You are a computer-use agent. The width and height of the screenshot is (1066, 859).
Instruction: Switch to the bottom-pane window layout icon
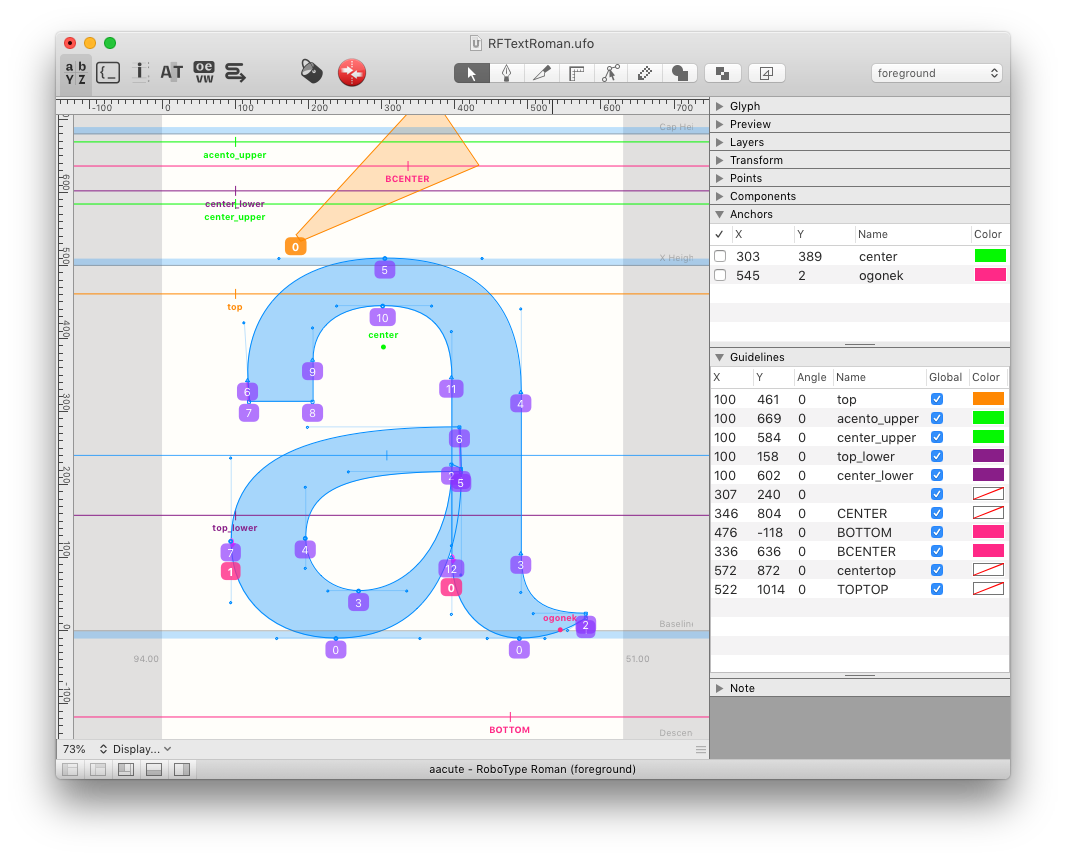pos(154,769)
